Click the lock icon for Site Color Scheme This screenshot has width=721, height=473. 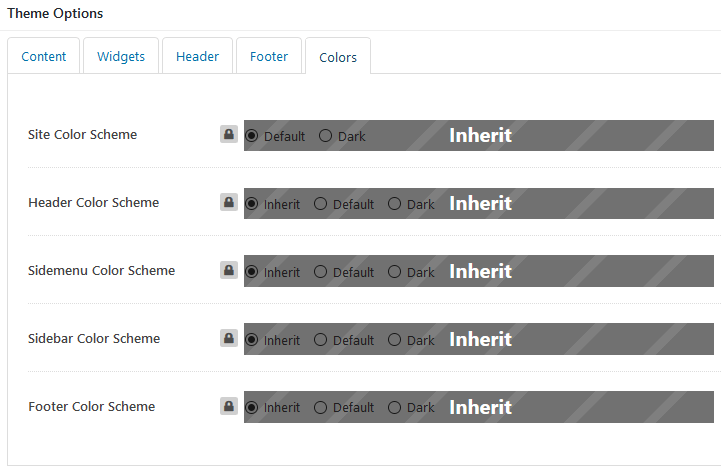(229, 134)
